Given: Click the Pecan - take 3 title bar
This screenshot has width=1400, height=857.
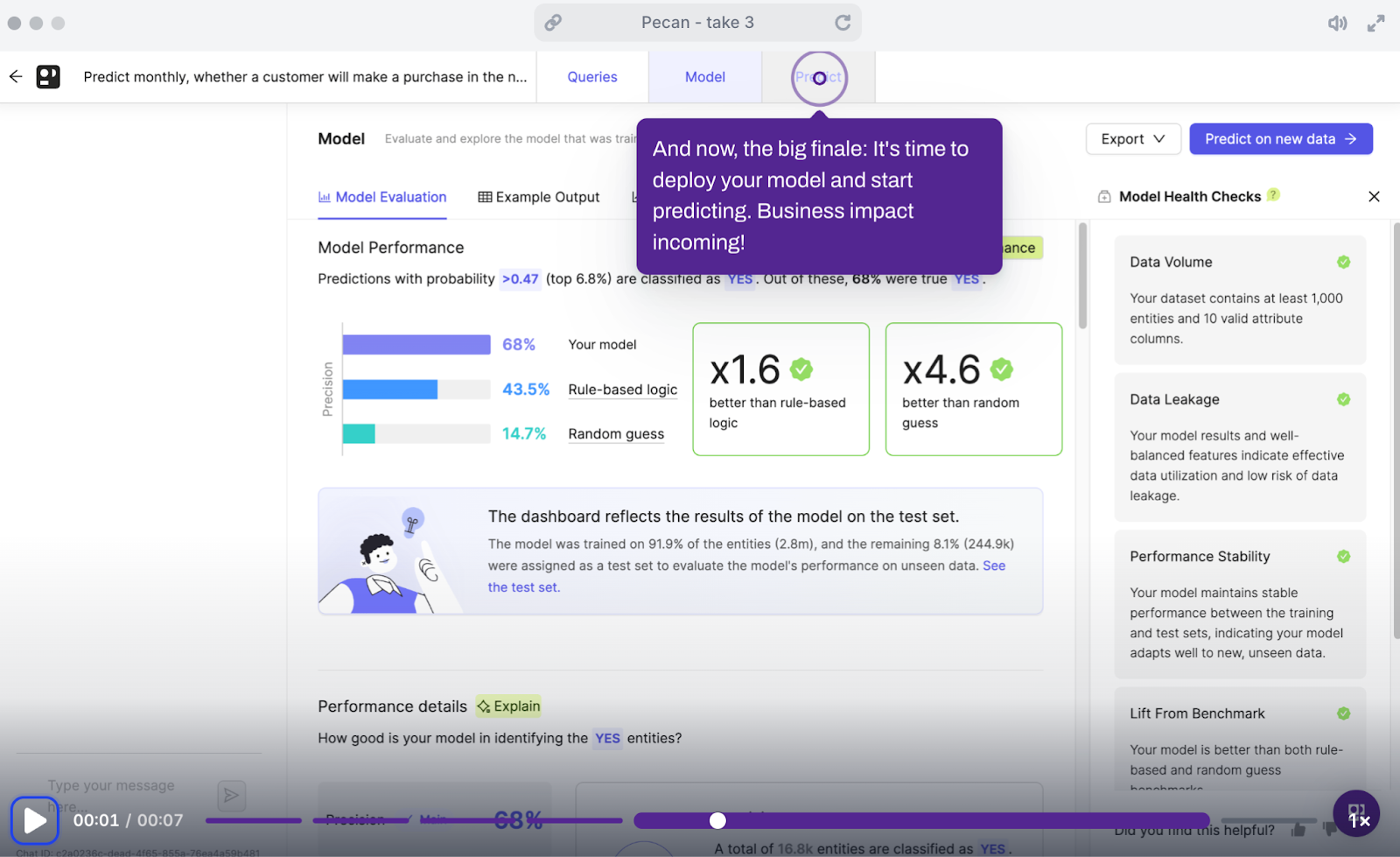Looking at the screenshot, I should point(697,23).
